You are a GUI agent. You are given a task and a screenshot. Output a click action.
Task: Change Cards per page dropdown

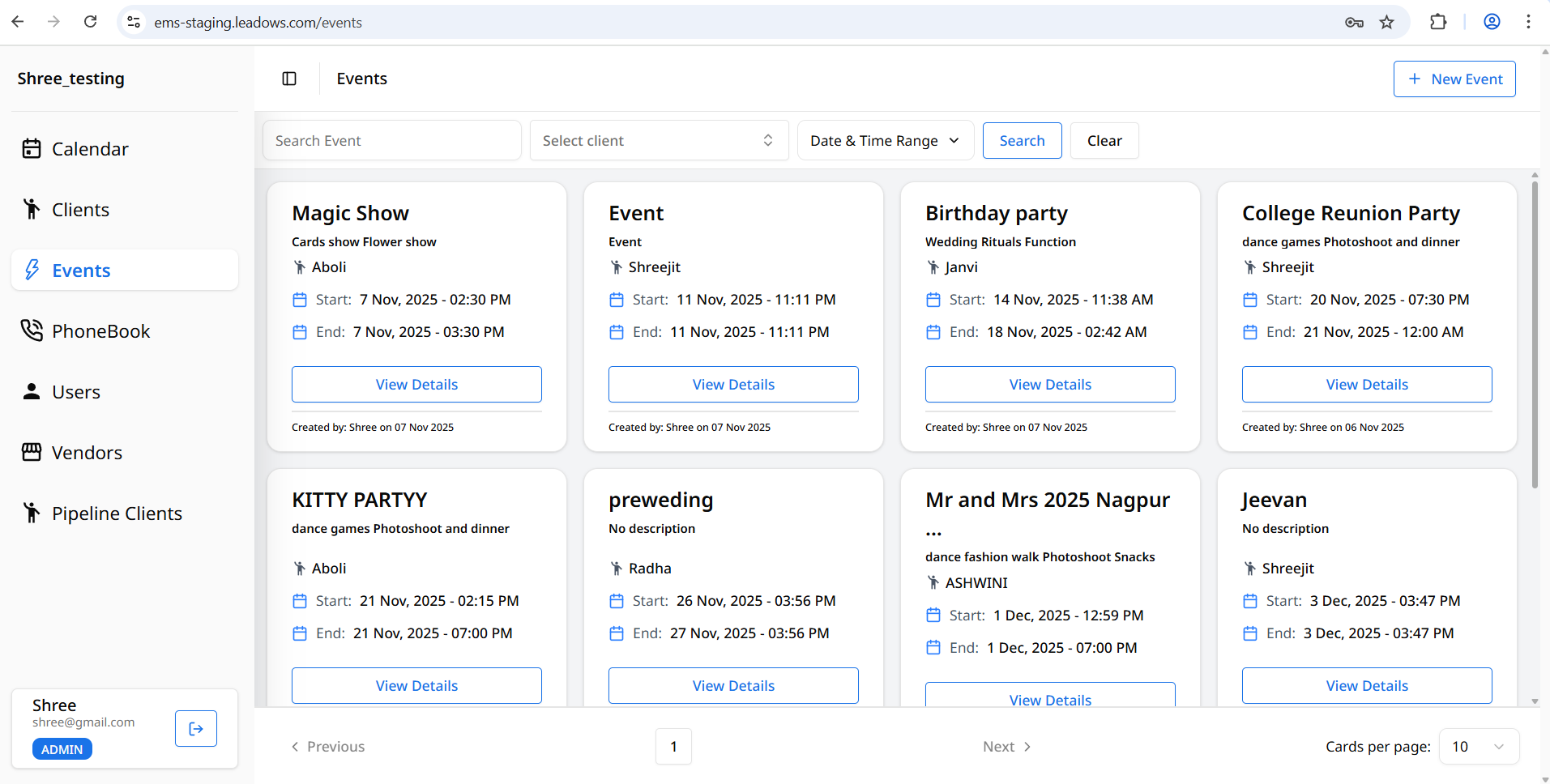pos(1478,747)
